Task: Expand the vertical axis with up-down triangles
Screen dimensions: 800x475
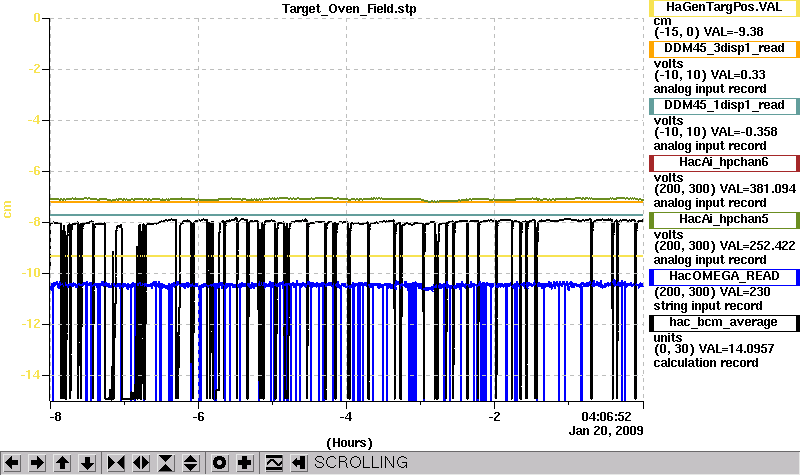Action: coord(191,463)
